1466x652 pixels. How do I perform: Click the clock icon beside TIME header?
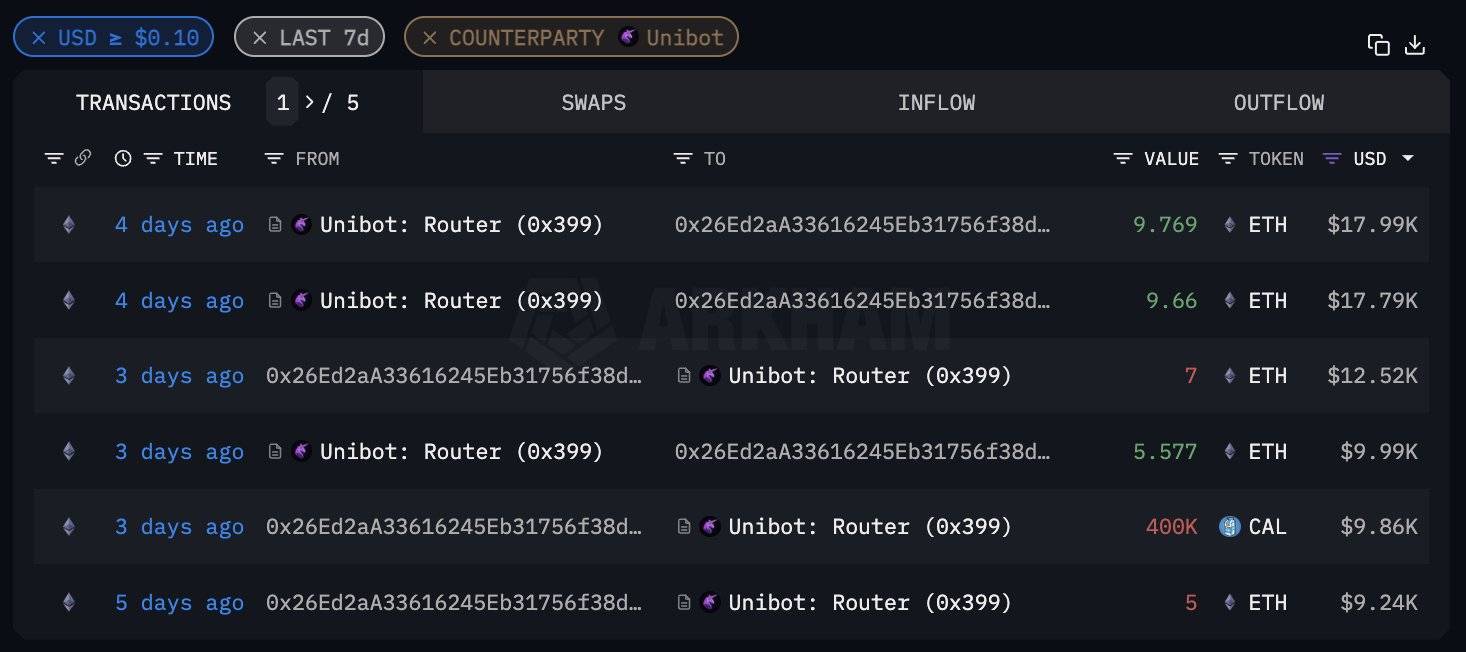(123, 158)
